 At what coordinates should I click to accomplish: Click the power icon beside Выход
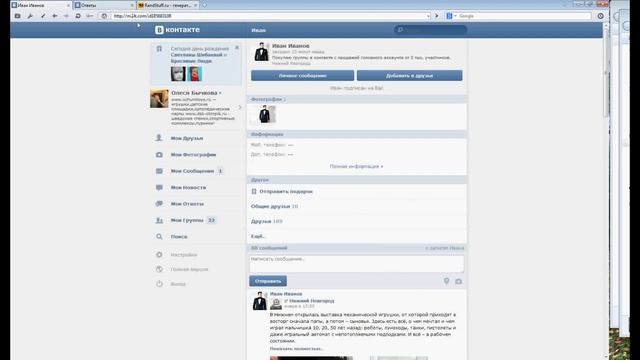click(159, 284)
